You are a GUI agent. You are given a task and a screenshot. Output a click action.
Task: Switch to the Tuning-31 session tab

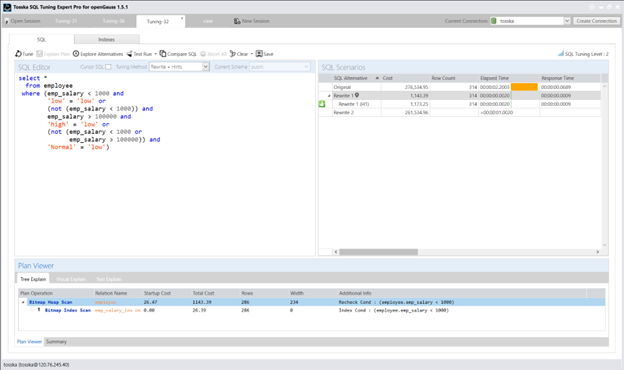pos(66,21)
